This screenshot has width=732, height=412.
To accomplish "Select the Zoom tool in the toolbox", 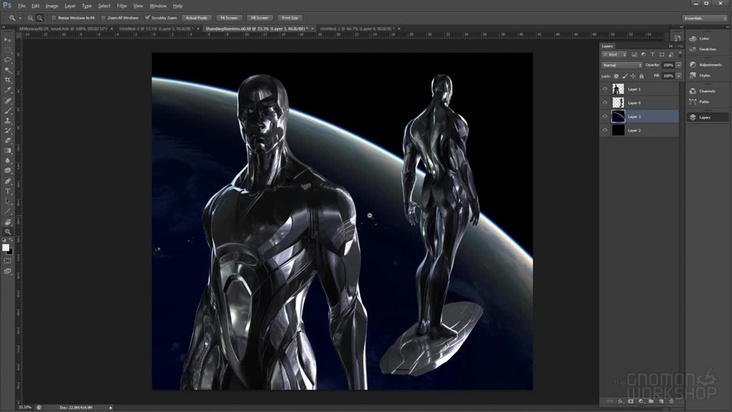I will pos(7,231).
